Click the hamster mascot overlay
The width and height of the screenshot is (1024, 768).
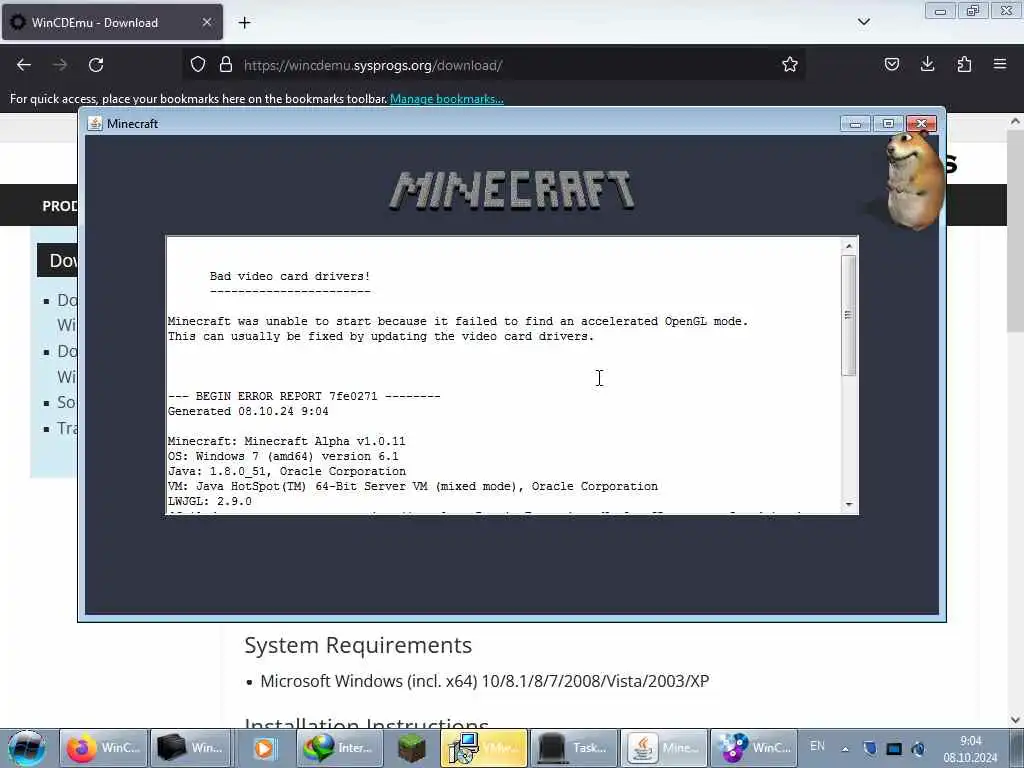tap(913, 180)
